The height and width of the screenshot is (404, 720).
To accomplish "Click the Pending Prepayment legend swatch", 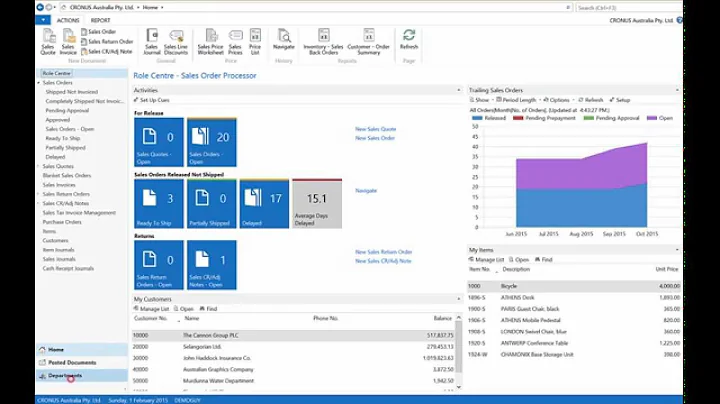I will click(518, 118).
